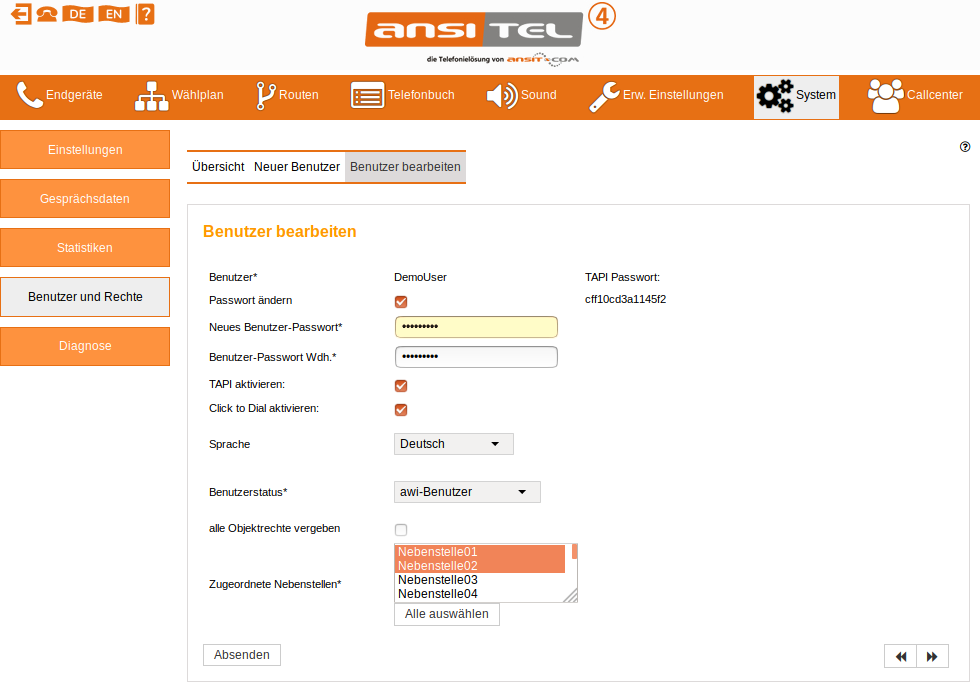
Task: Go to the Übersicht tab
Action: tap(218, 167)
